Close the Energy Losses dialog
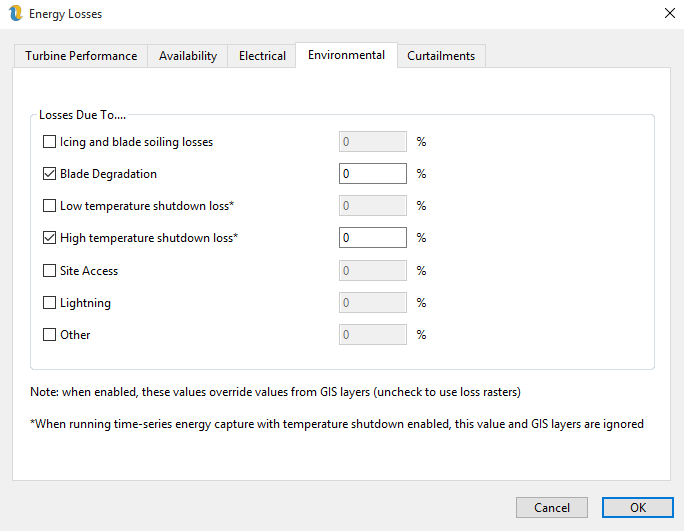The width and height of the screenshot is (684, 531). coord(668,14)
